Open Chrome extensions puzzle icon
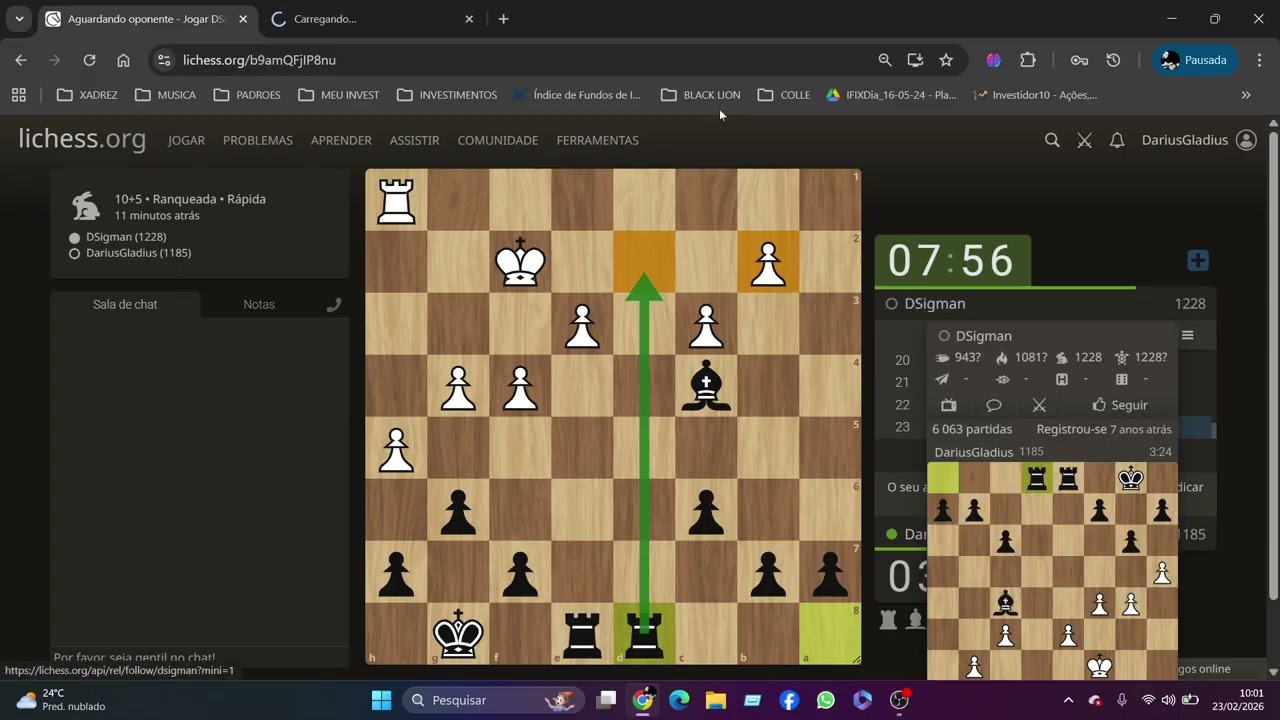Viewport: 1280px width, 720px height. click(1028, 60)
